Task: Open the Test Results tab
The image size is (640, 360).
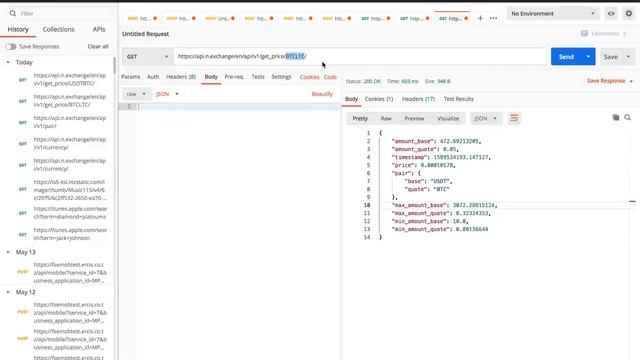Action: (x=459, y=99)
